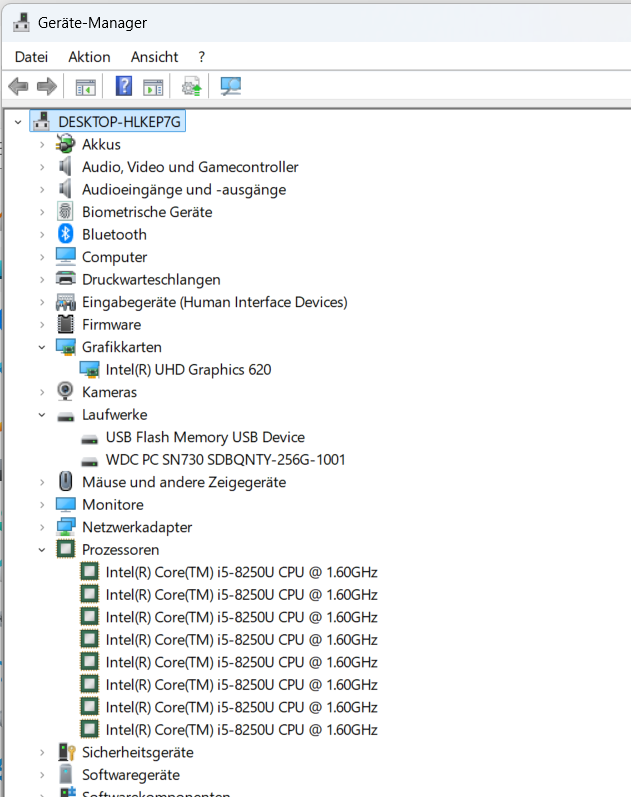
Task: Click the Bluetooth category icon
Action: 65,234
